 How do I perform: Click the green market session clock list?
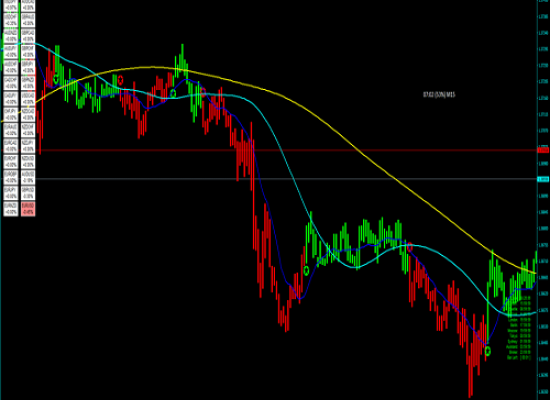(519, 328)
